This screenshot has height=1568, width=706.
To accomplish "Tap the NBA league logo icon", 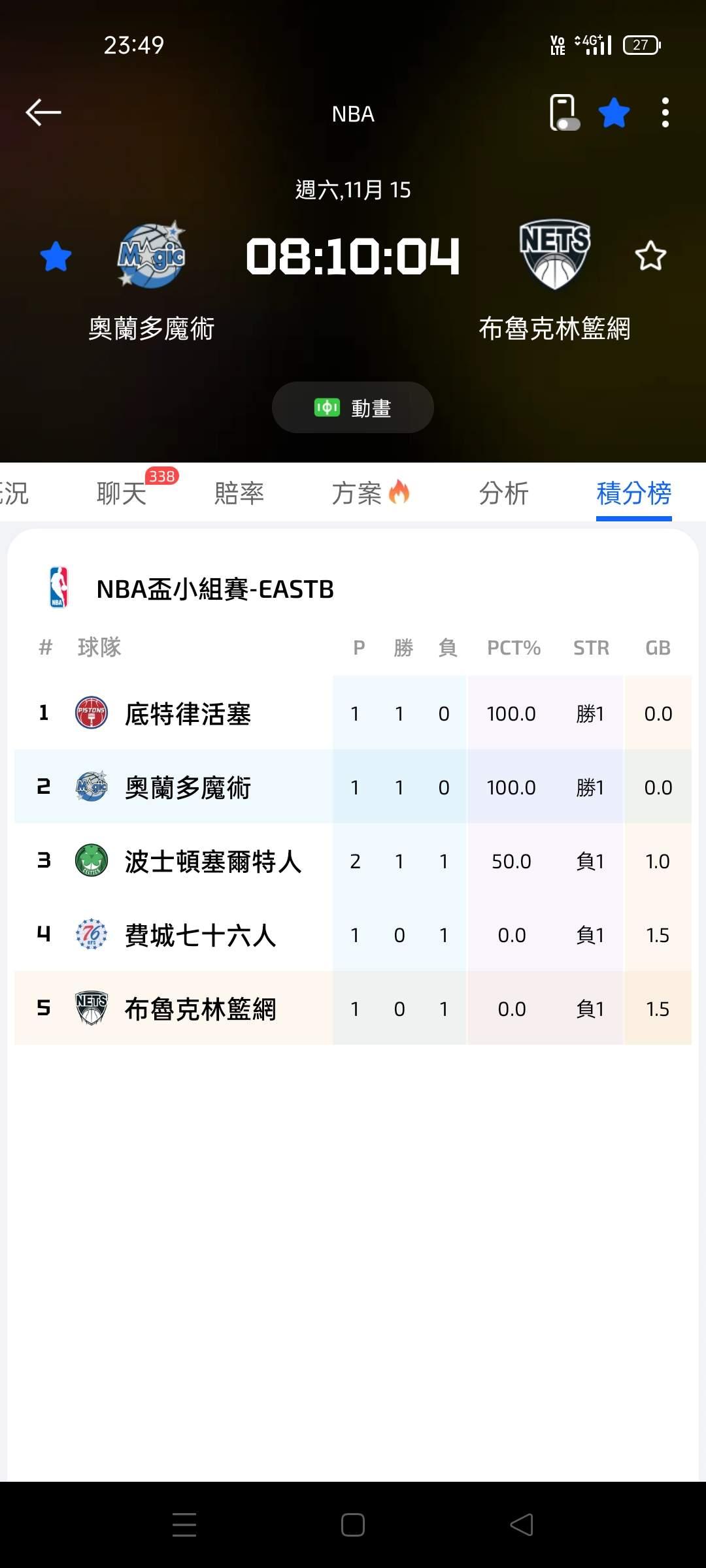I will click(x=59, y=587).
